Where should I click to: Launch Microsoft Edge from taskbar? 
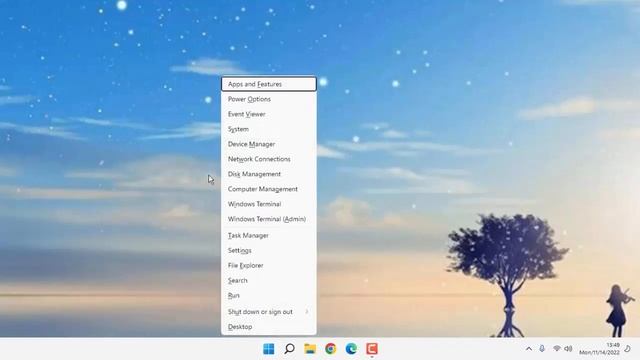(x=351, y=349)
